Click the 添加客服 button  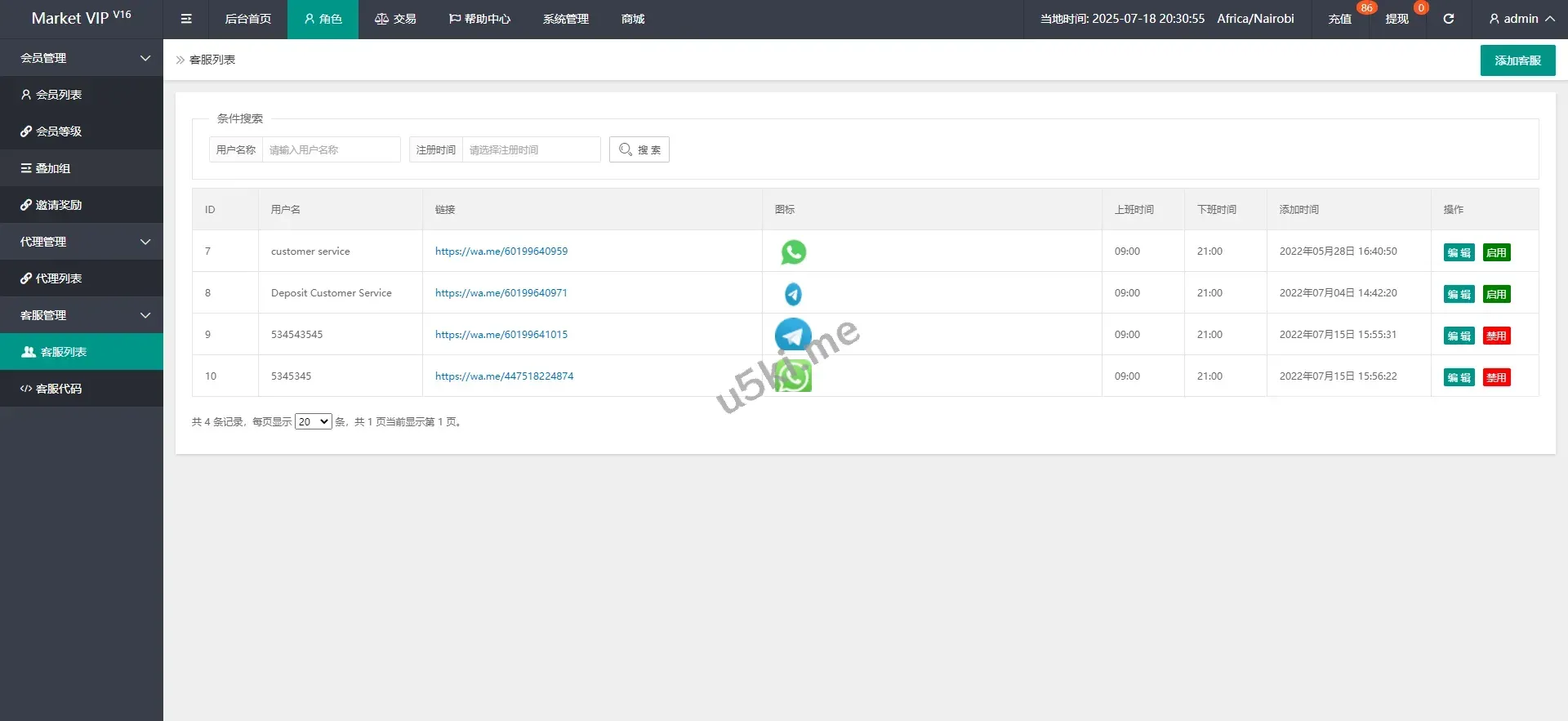coord(1517,60)
